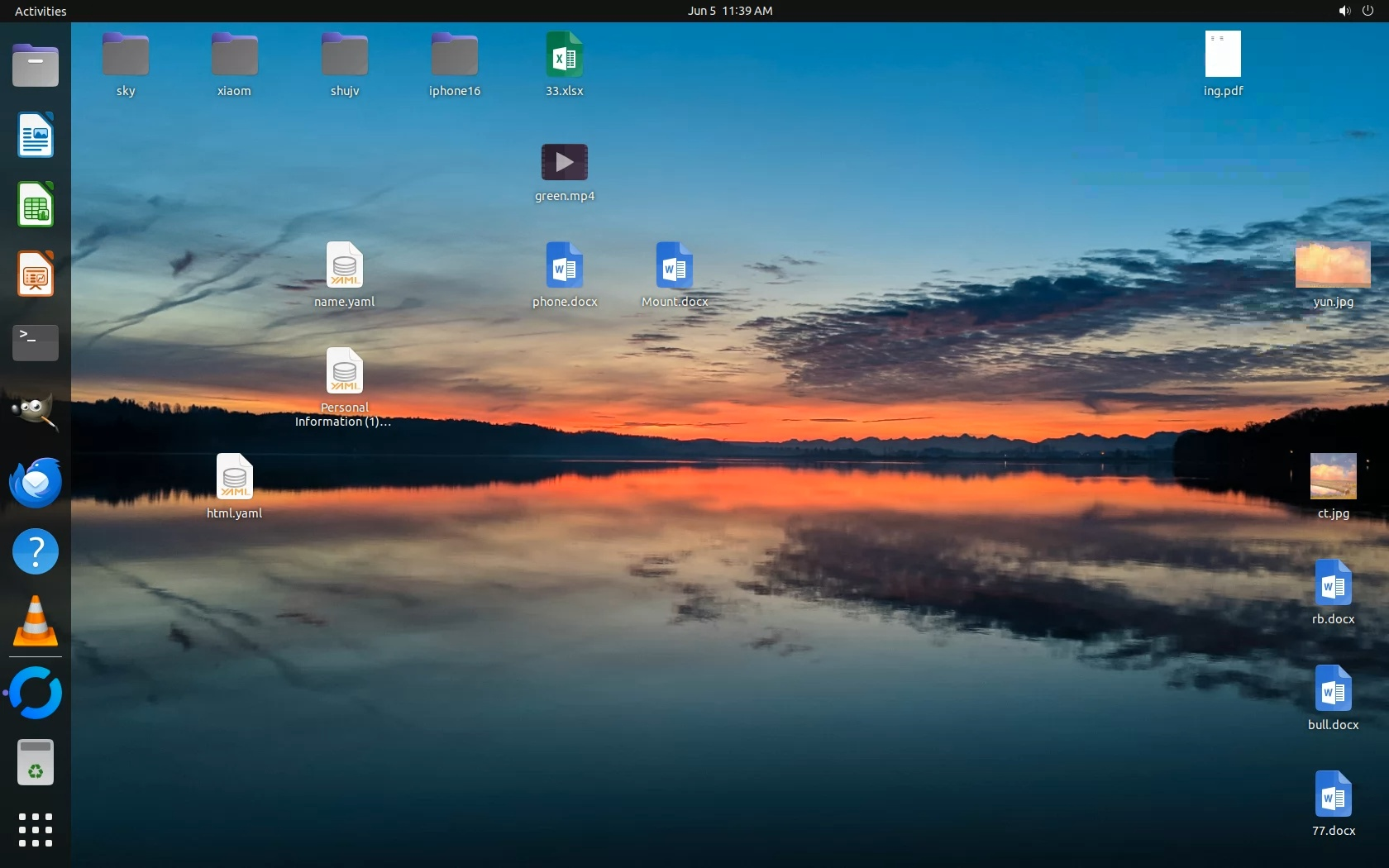Image resolution: width=1389 pixels, height=868 pixels.
Task: Launch VLC media player from dock
Action: (36, 622)
